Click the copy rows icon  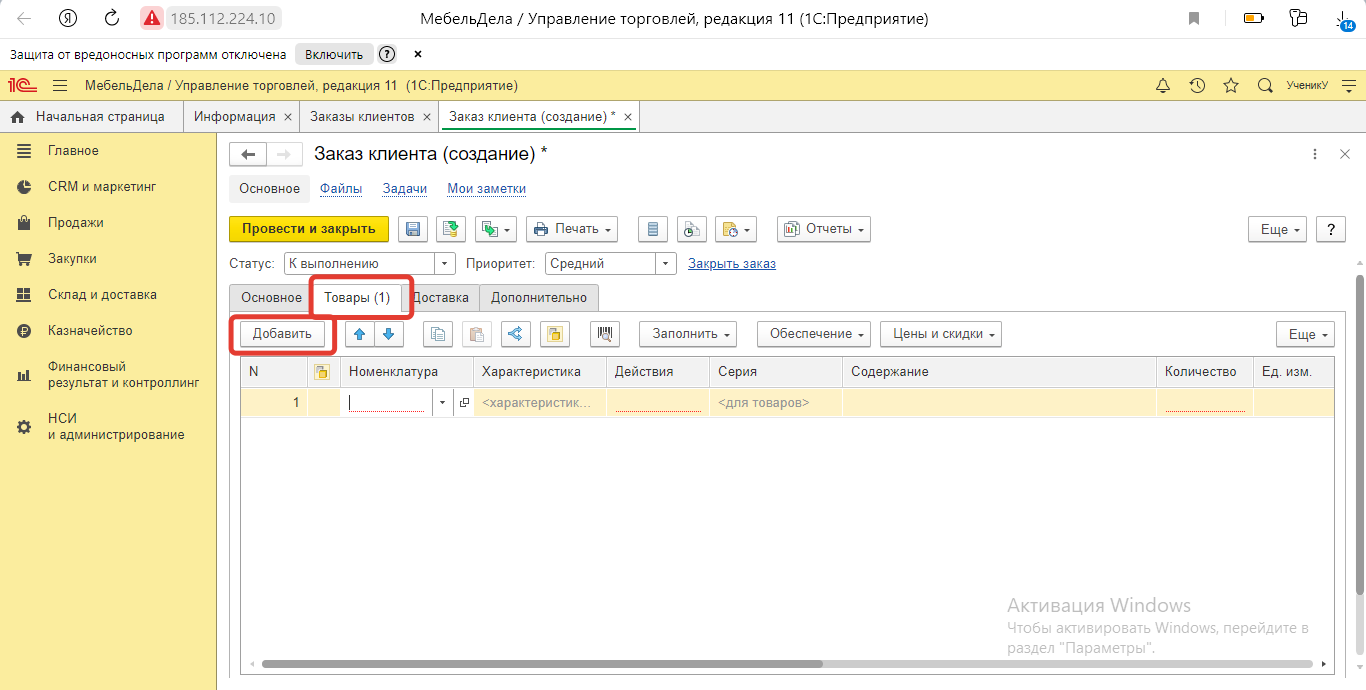tap(437, 334)
